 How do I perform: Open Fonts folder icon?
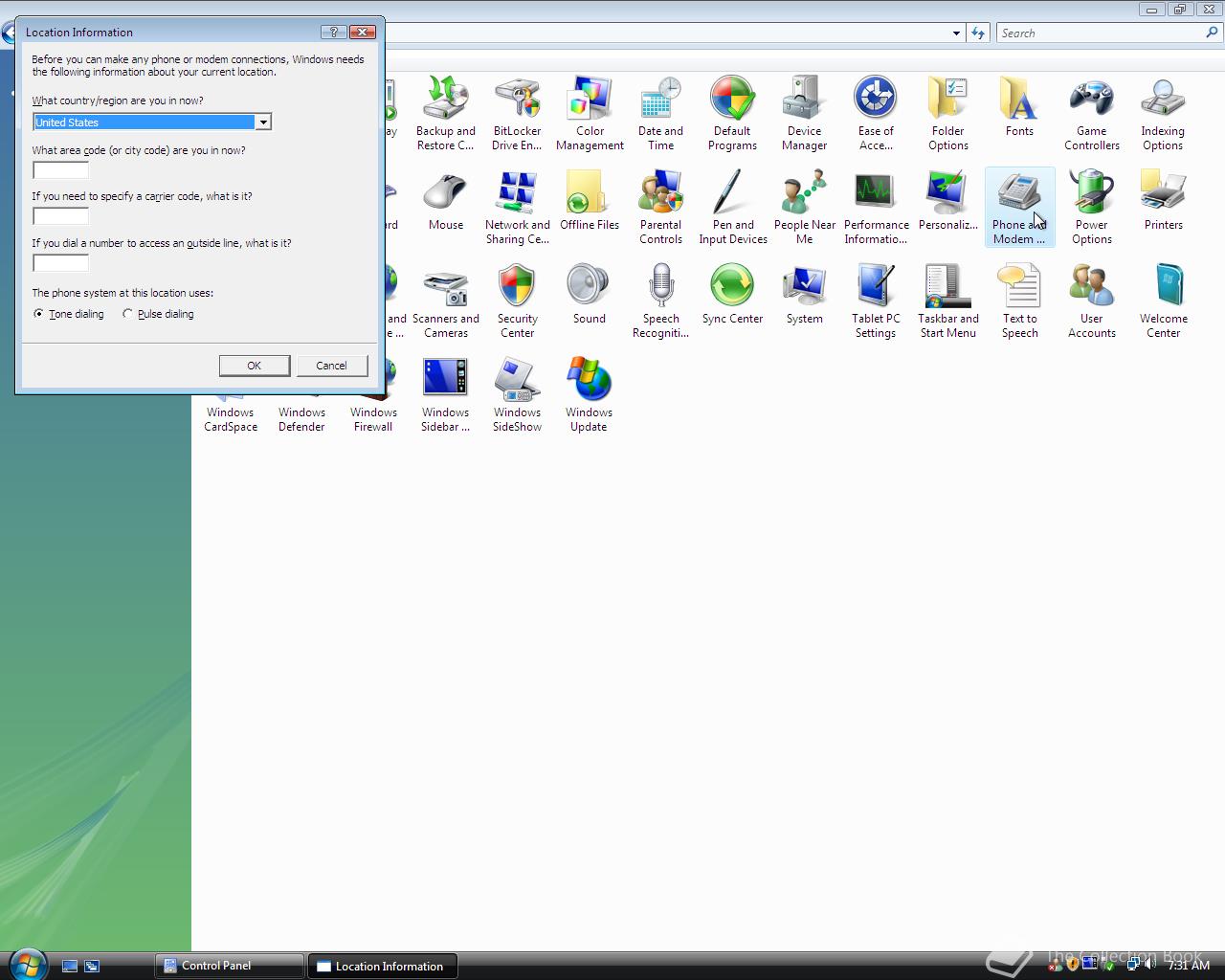pyautogui.click(x=1019, y=106)
